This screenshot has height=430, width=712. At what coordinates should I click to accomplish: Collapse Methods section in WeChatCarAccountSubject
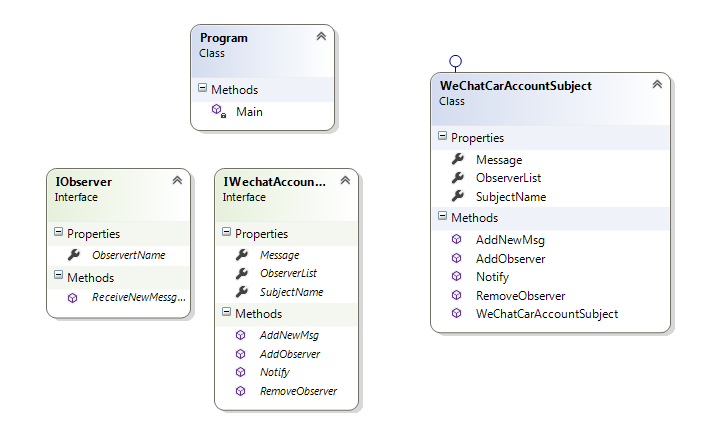pos(442,216)
